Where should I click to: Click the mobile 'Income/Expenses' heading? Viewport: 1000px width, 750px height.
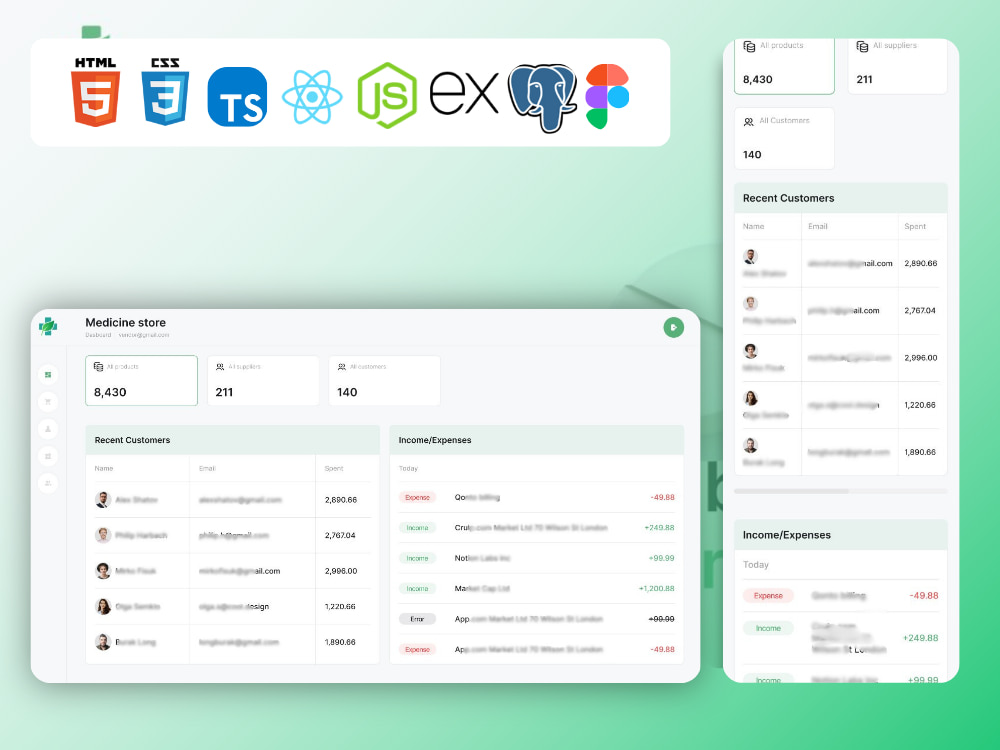(786, 535)
